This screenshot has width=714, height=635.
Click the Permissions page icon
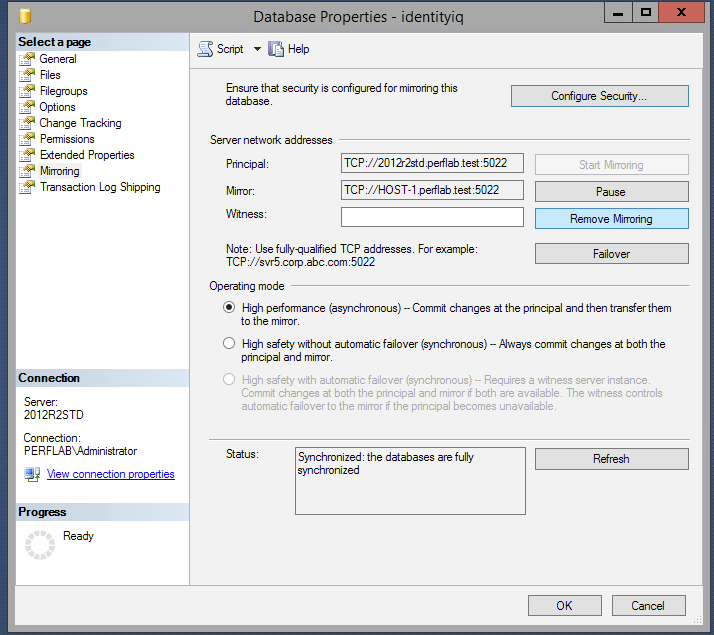[27, 139]
